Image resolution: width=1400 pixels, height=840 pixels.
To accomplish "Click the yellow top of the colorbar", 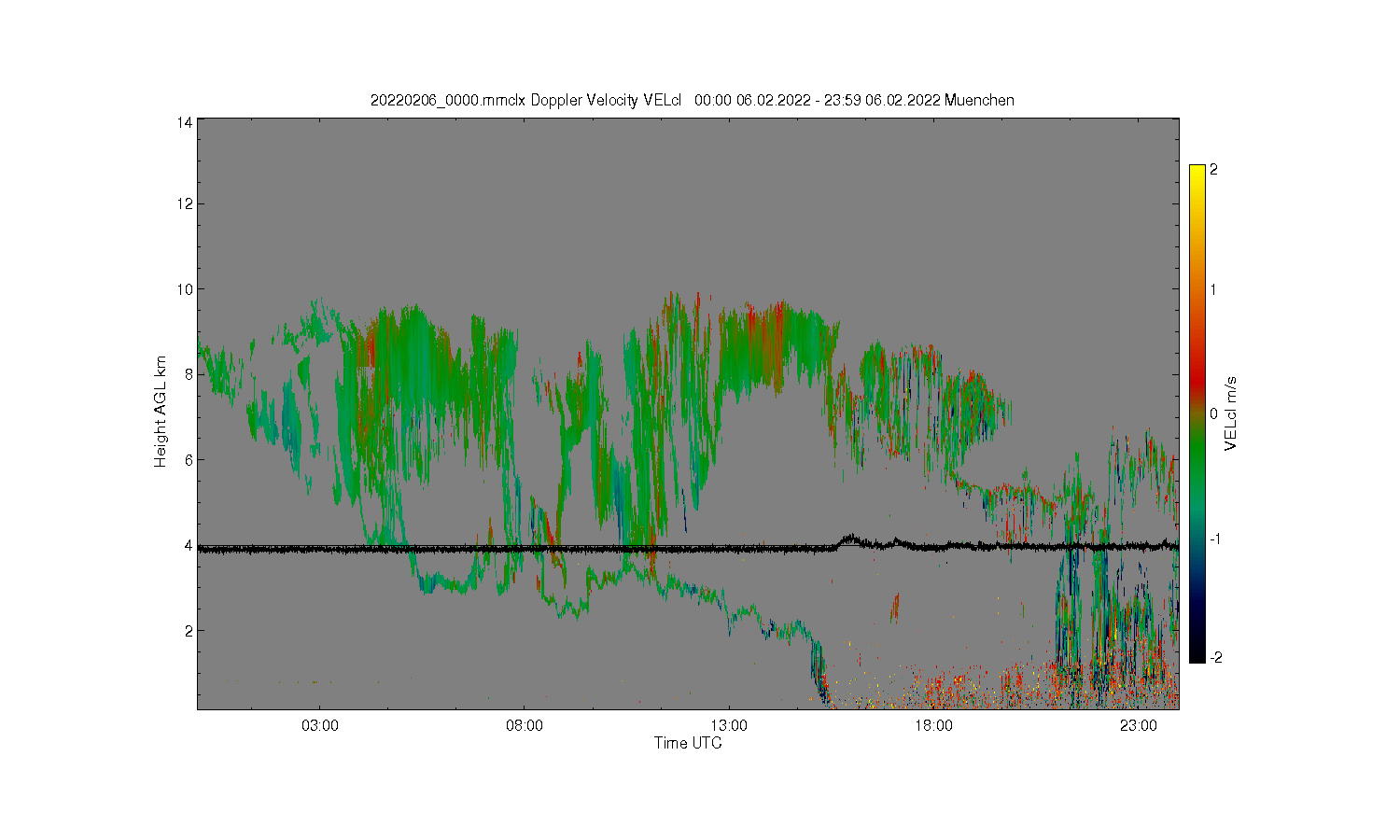I will pyautogui.click(x=1197, y=170).
